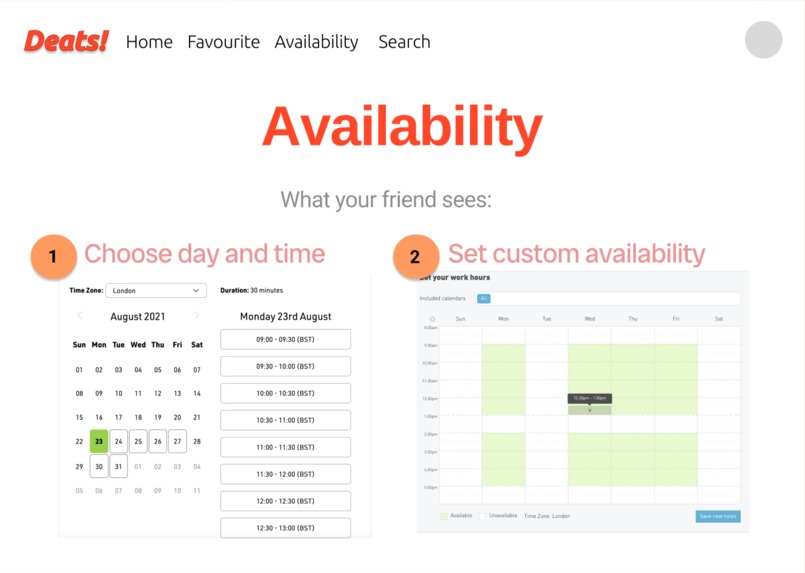805x573 pixels.
Task: Select August 31 date
Action: 119,466
